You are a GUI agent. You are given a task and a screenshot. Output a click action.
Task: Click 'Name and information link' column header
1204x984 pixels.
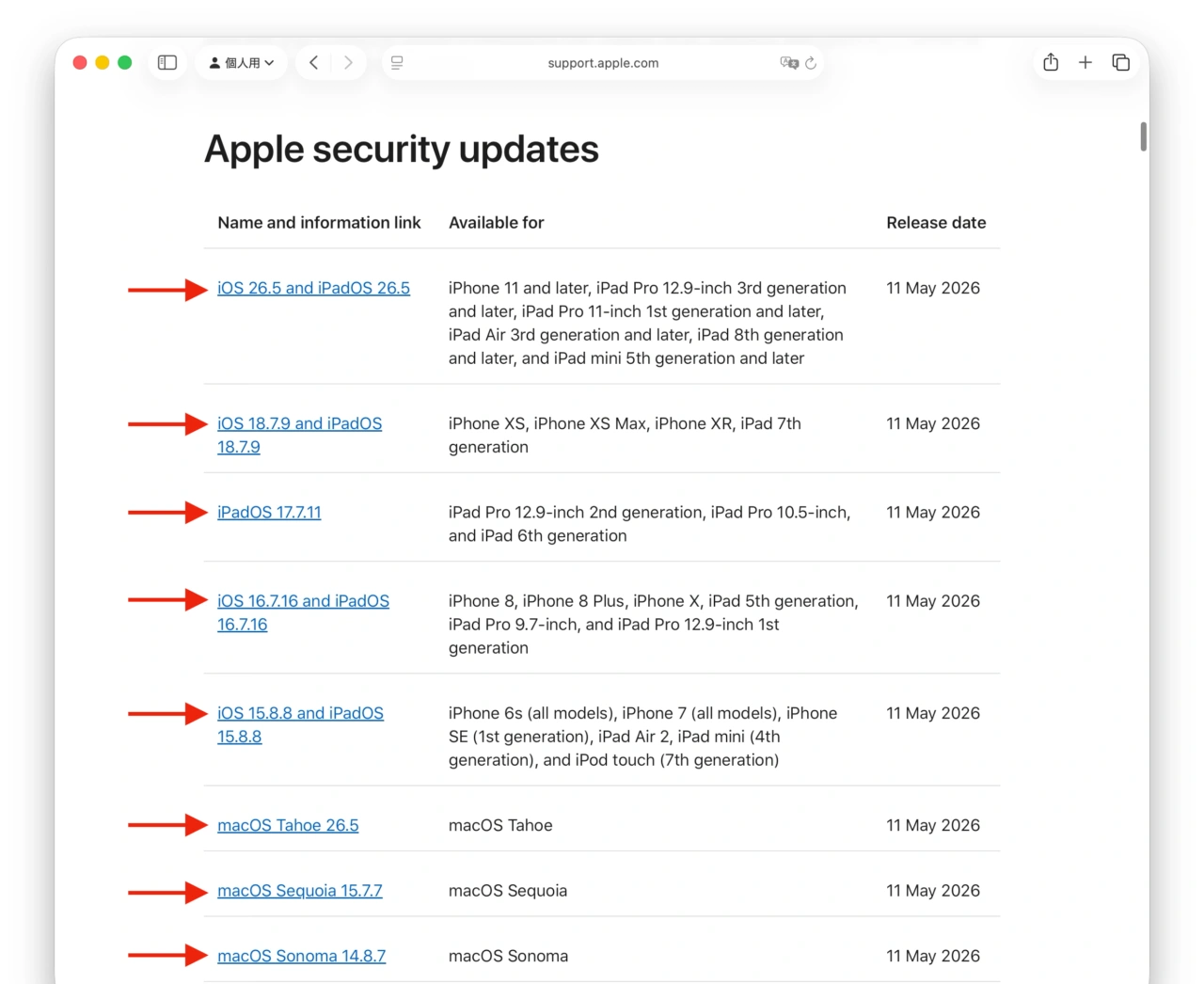[x=319, y=223]
